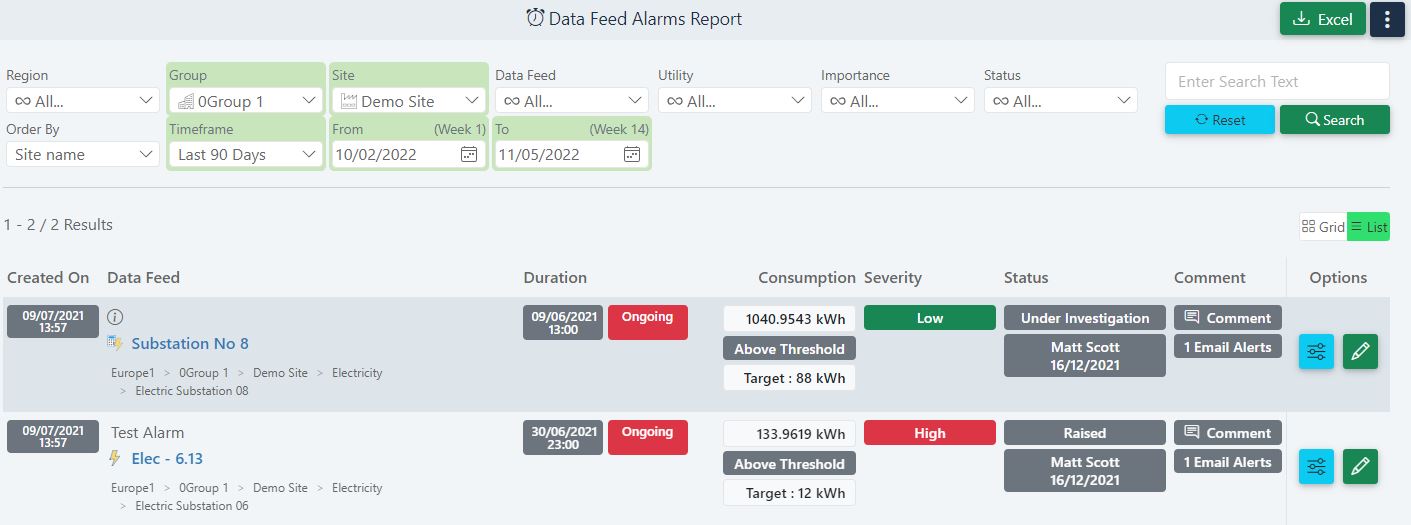Click the green Low severity badge

click(x=930, y=318)
